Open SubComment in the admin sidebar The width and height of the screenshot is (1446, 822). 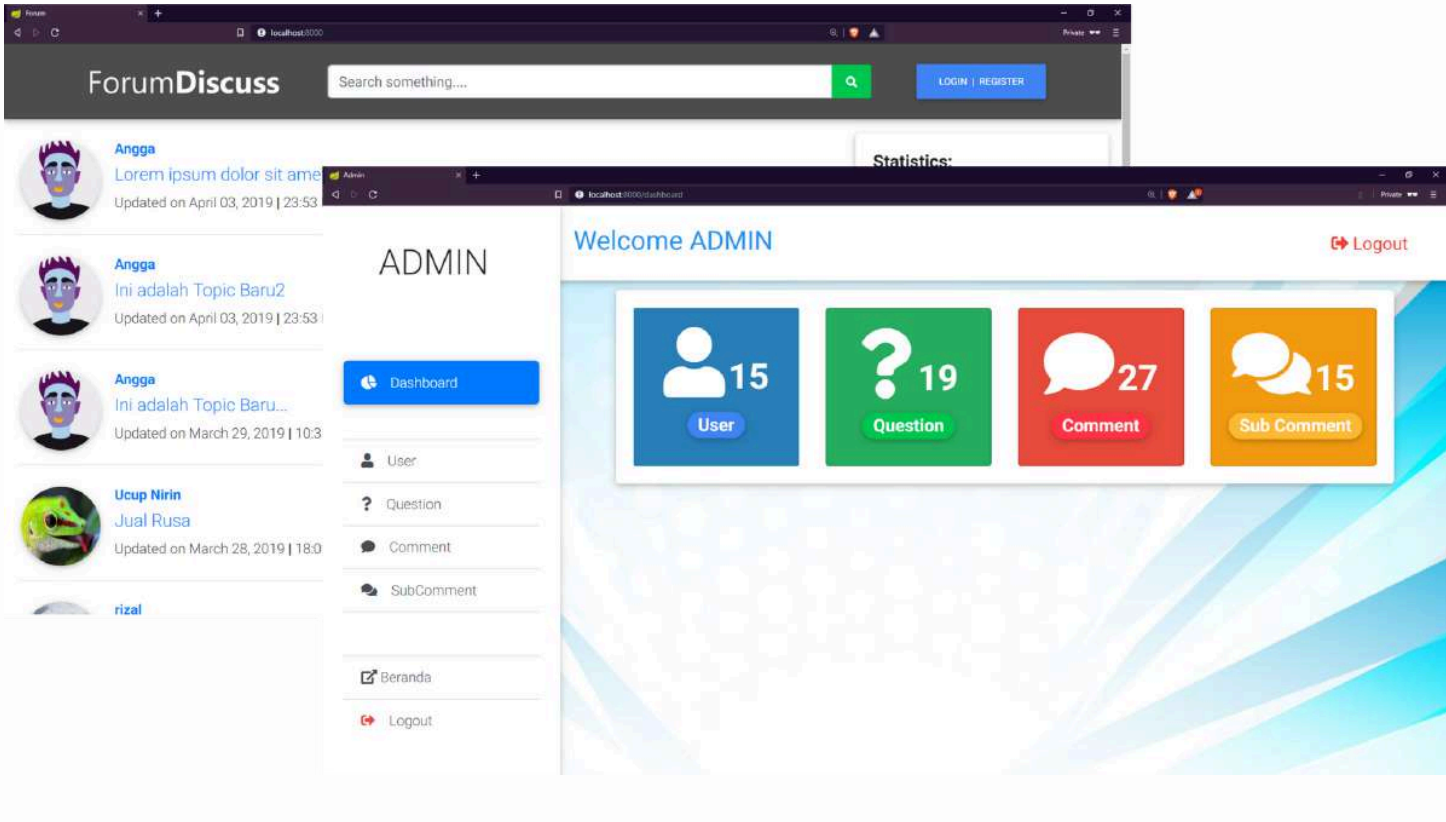(432, 590)
